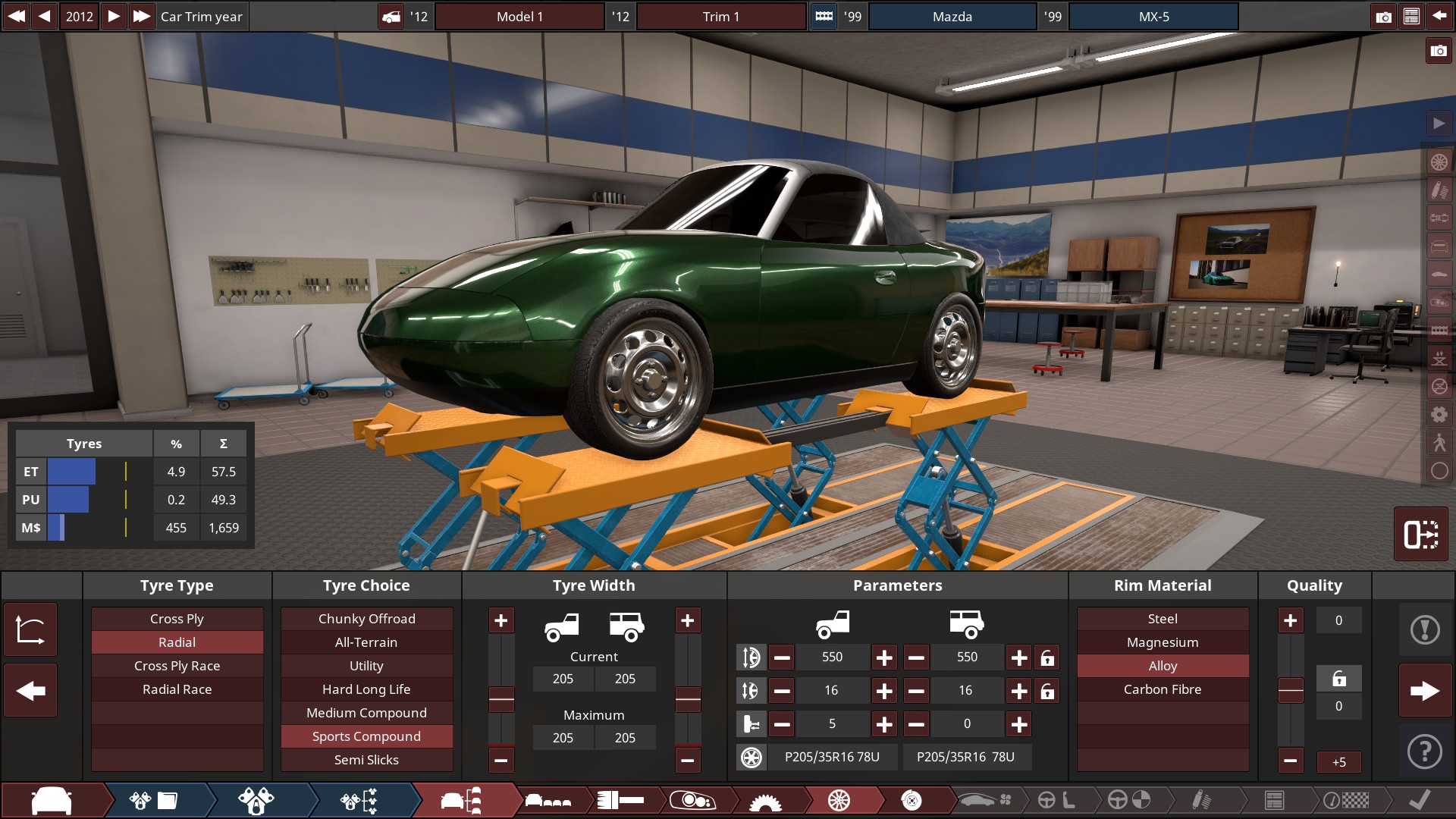Choose Semi Slicks tyres
This screenshot has height=819, width=1456.
(x=366, y=760)
